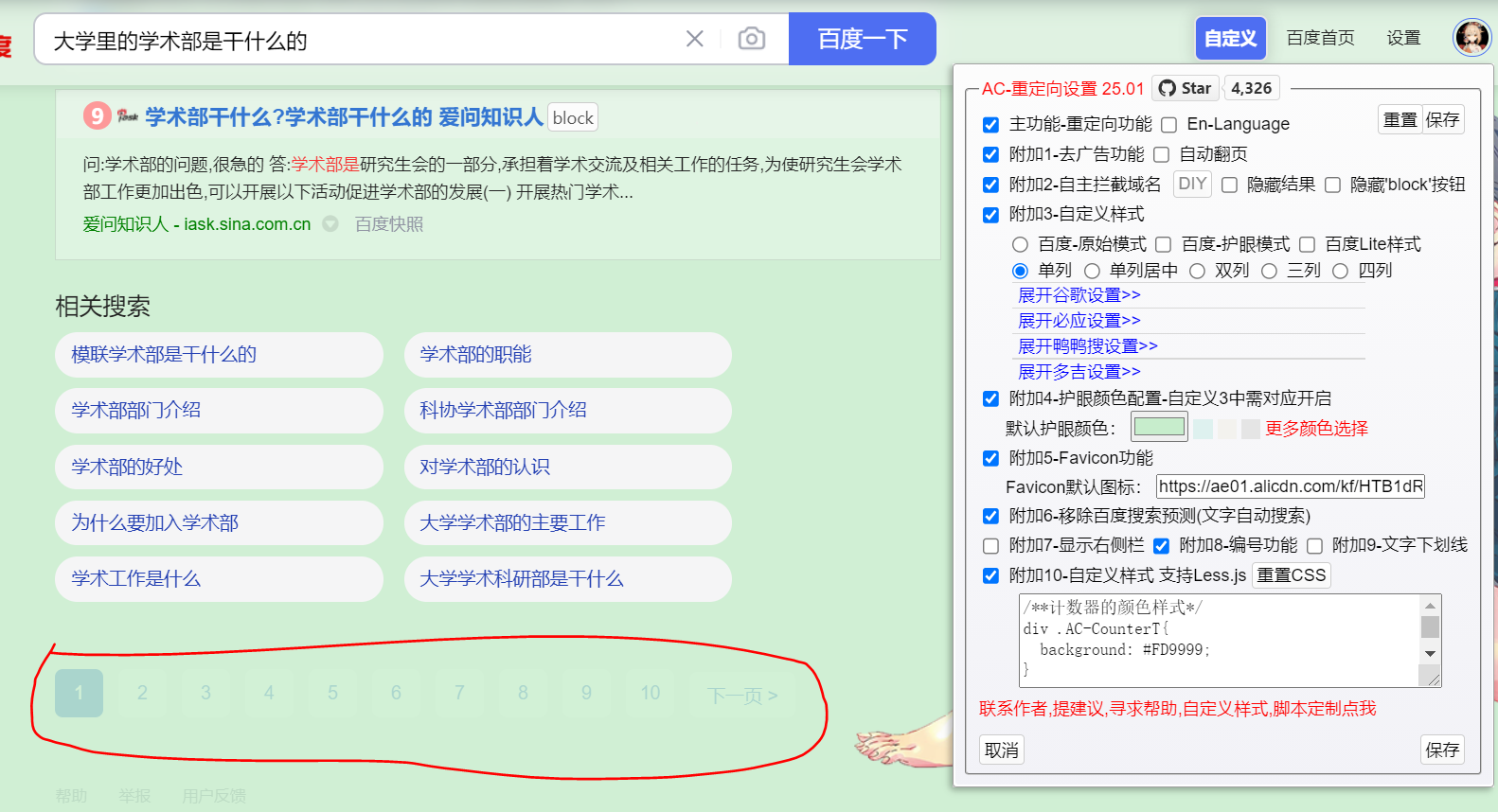
Task: Select the 双列 layout radio button
Action: point(1197,272)
